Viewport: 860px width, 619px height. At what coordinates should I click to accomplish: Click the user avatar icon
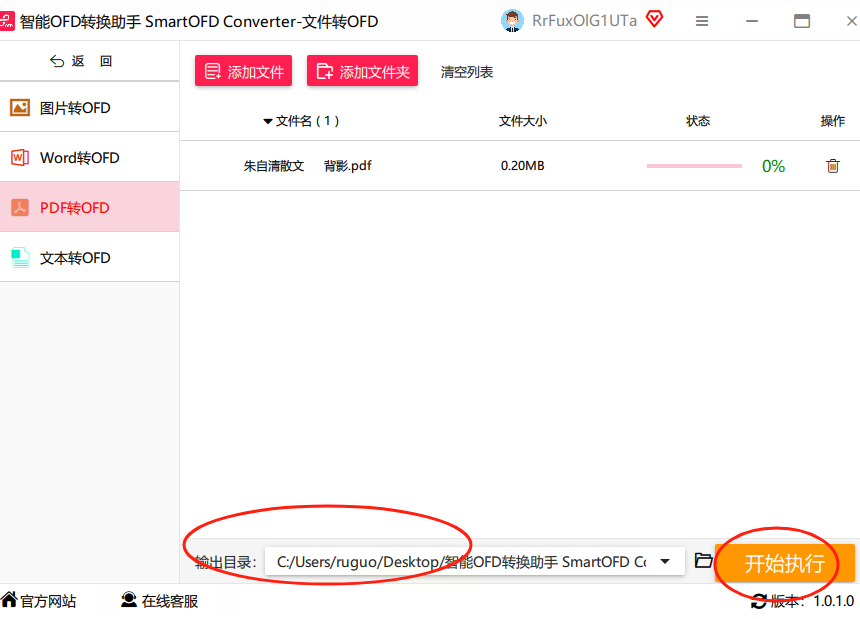pos(512,21)
